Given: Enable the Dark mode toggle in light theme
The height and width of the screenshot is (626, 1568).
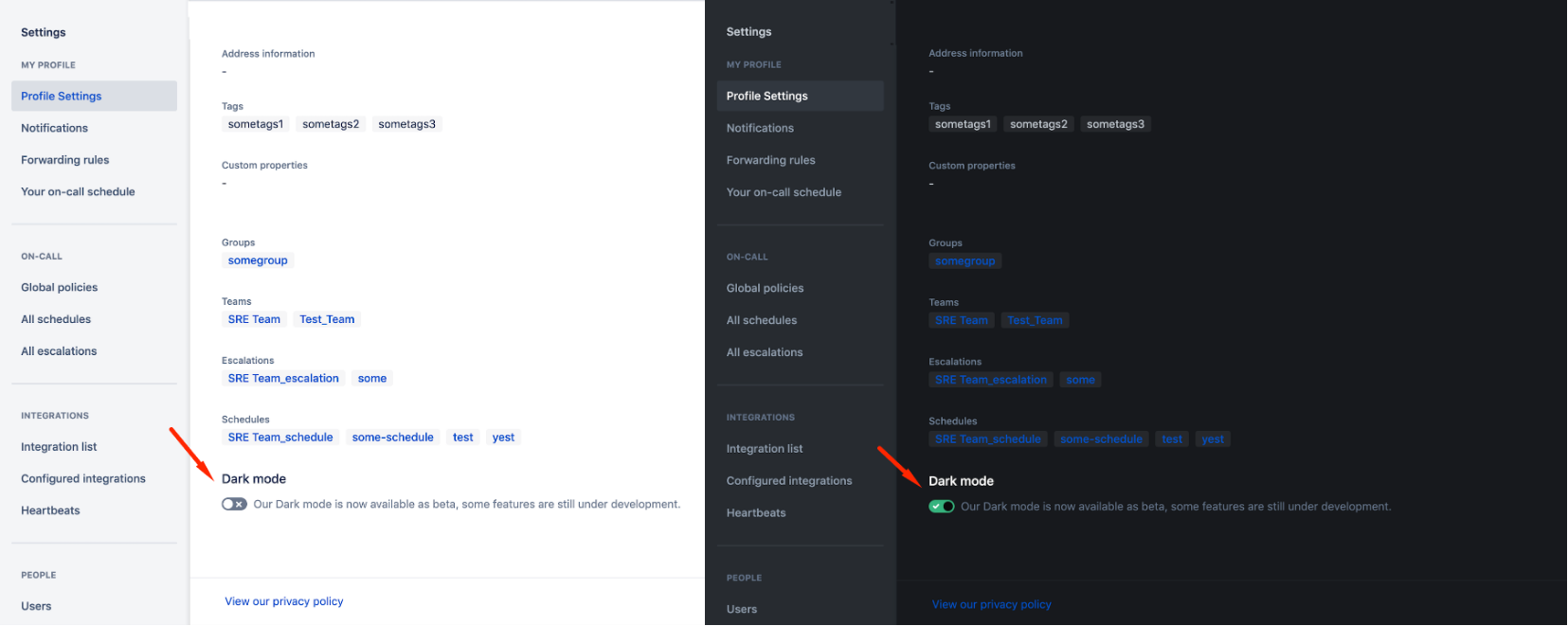Looking at the screenshot, I should (x=234, y=504).
